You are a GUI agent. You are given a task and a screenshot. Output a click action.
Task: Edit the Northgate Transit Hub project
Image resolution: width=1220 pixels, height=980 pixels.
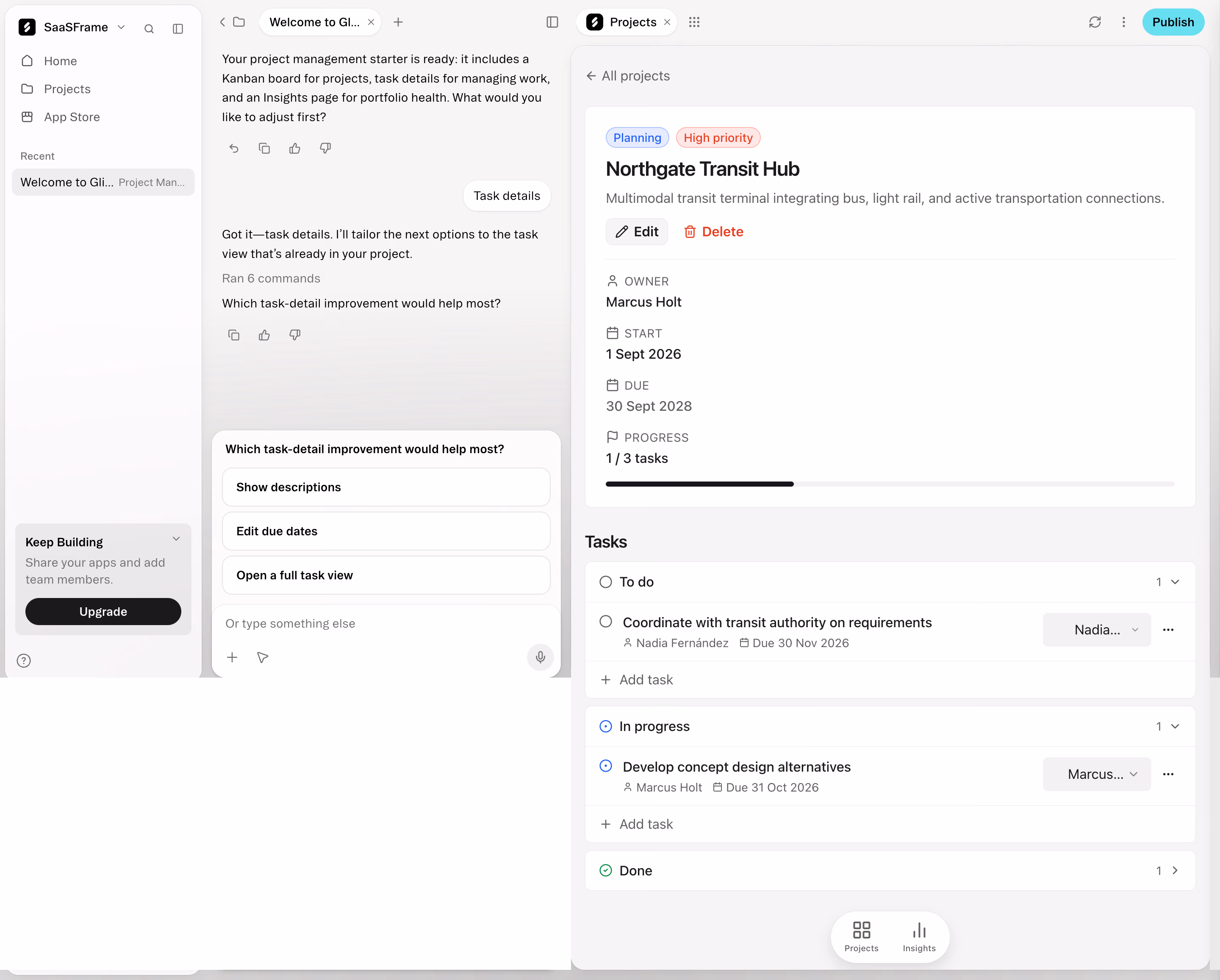pos(637,232)
